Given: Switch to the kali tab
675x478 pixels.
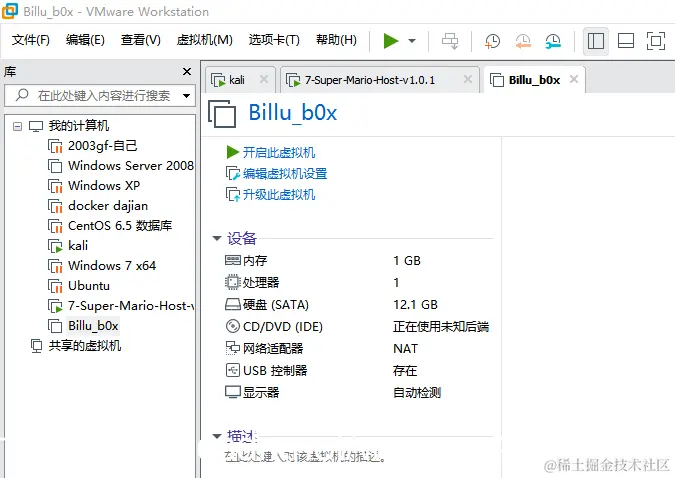Looking at the screenshot, I should pyautogui.click(x=237, y=80).
